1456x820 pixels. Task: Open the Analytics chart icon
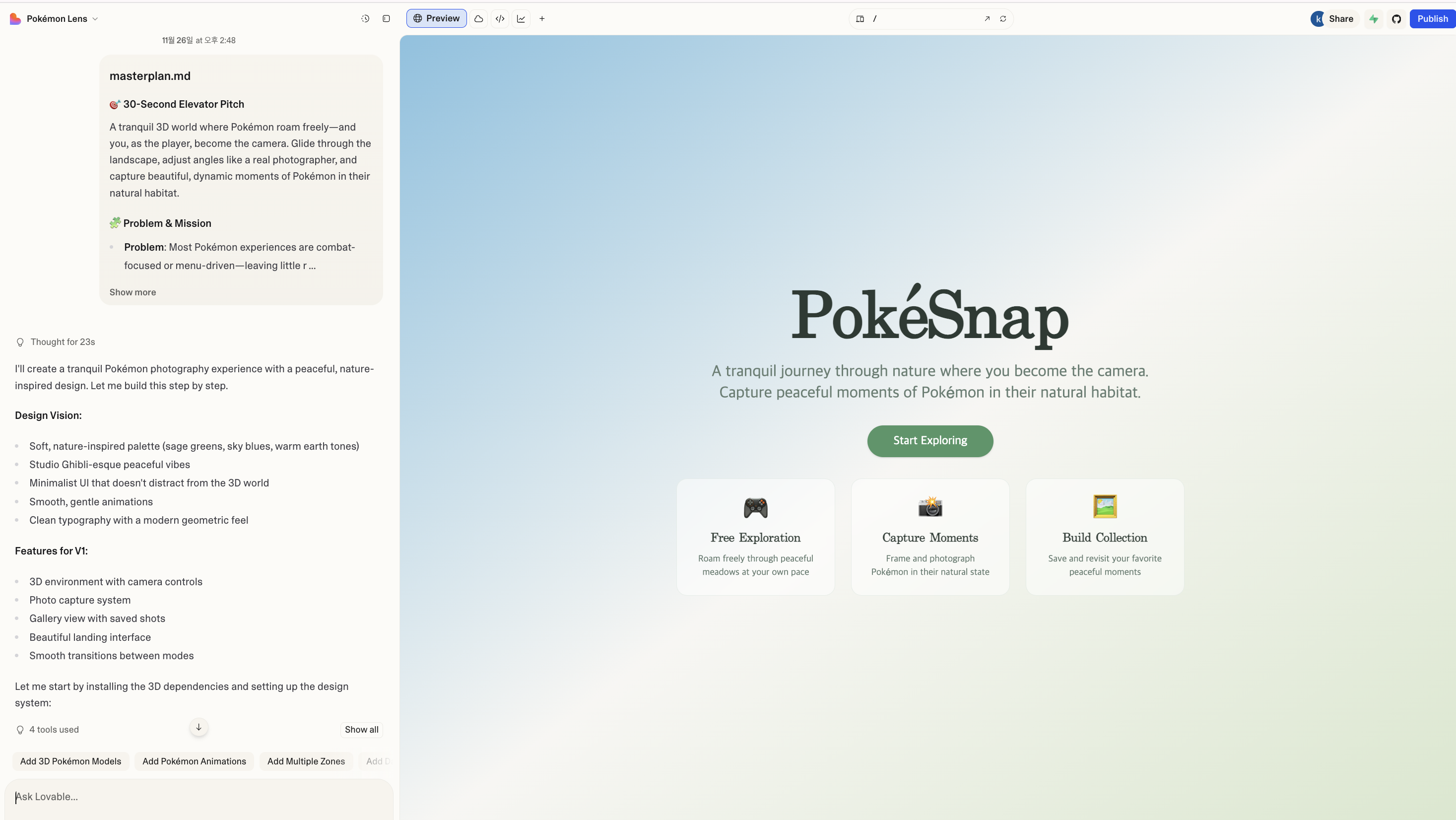521,19
